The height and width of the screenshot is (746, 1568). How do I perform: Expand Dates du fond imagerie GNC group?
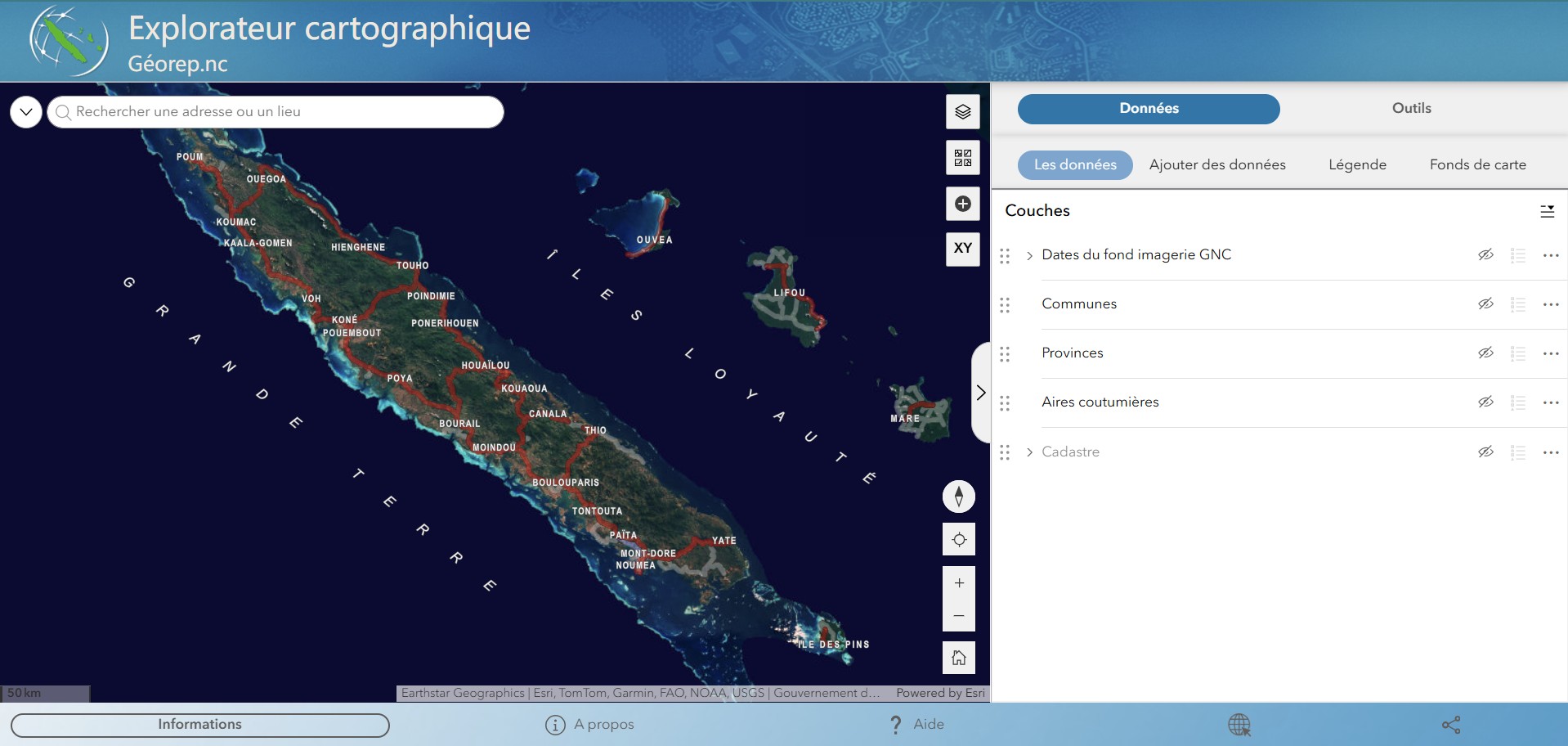1029,255
